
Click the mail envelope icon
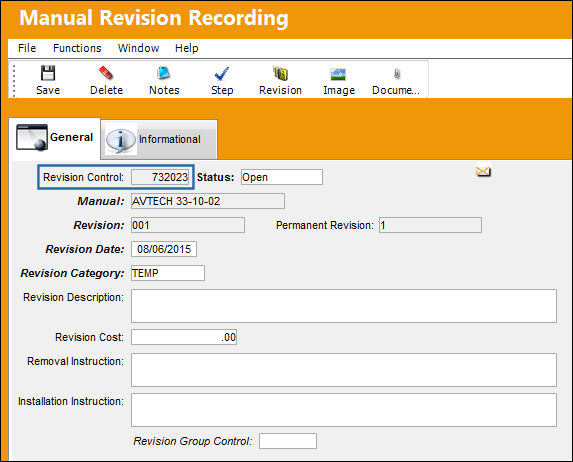click(x=483, y=171)
